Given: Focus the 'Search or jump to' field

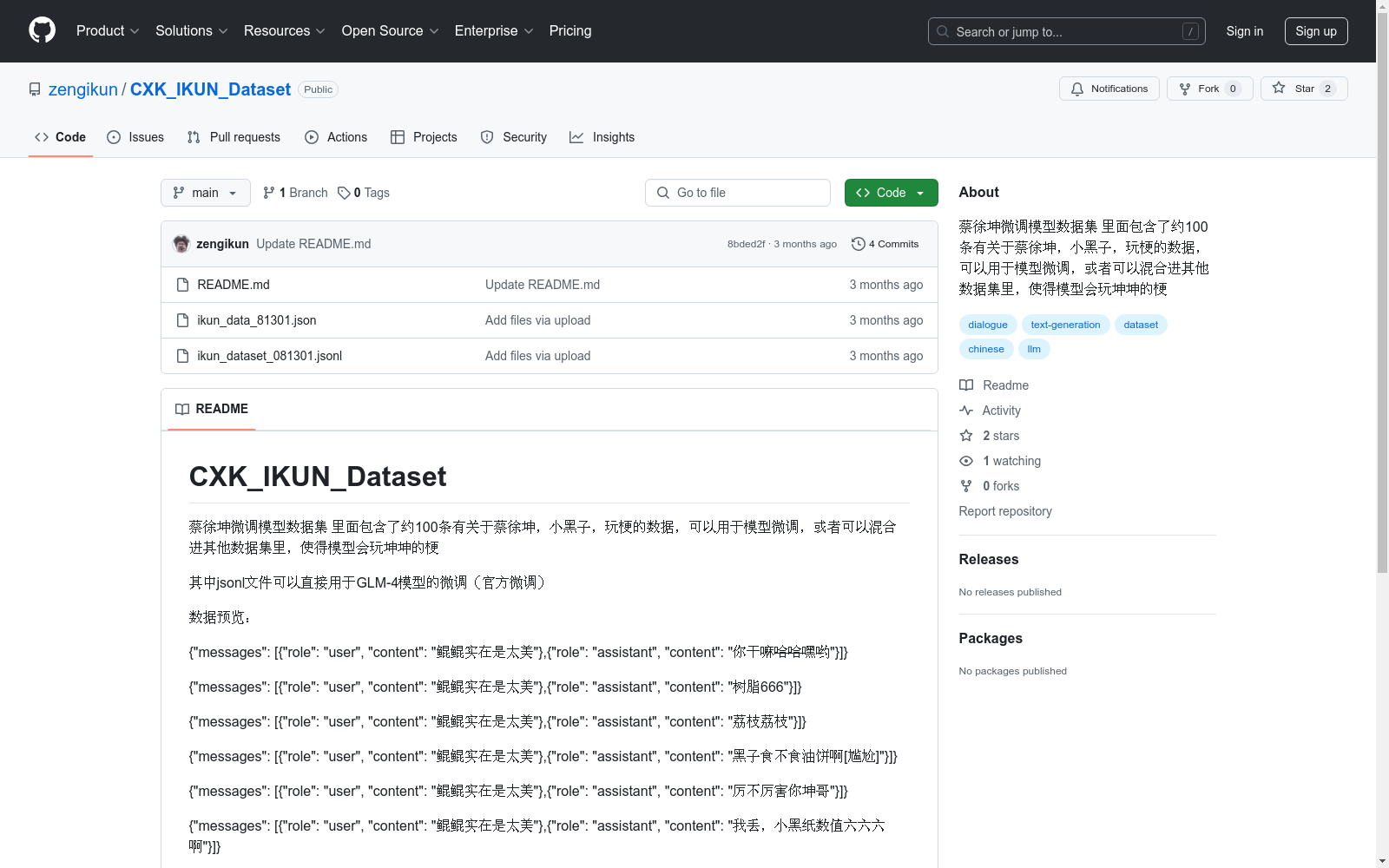Looking at the screenshot, I should point(1066,31).
